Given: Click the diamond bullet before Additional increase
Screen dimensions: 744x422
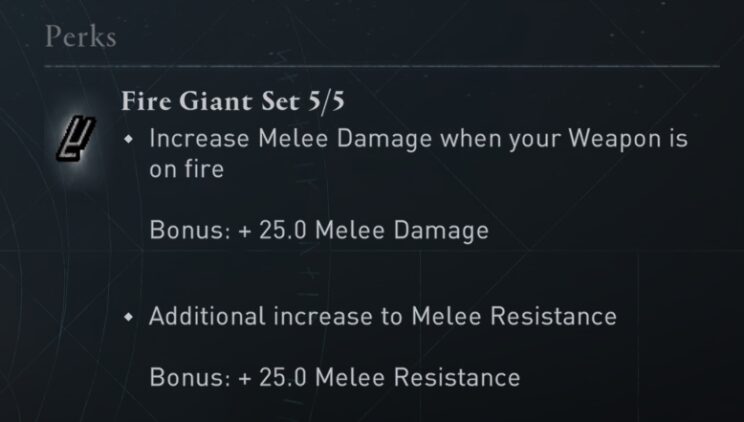Looking at the screenshot, I should (128, 317).
